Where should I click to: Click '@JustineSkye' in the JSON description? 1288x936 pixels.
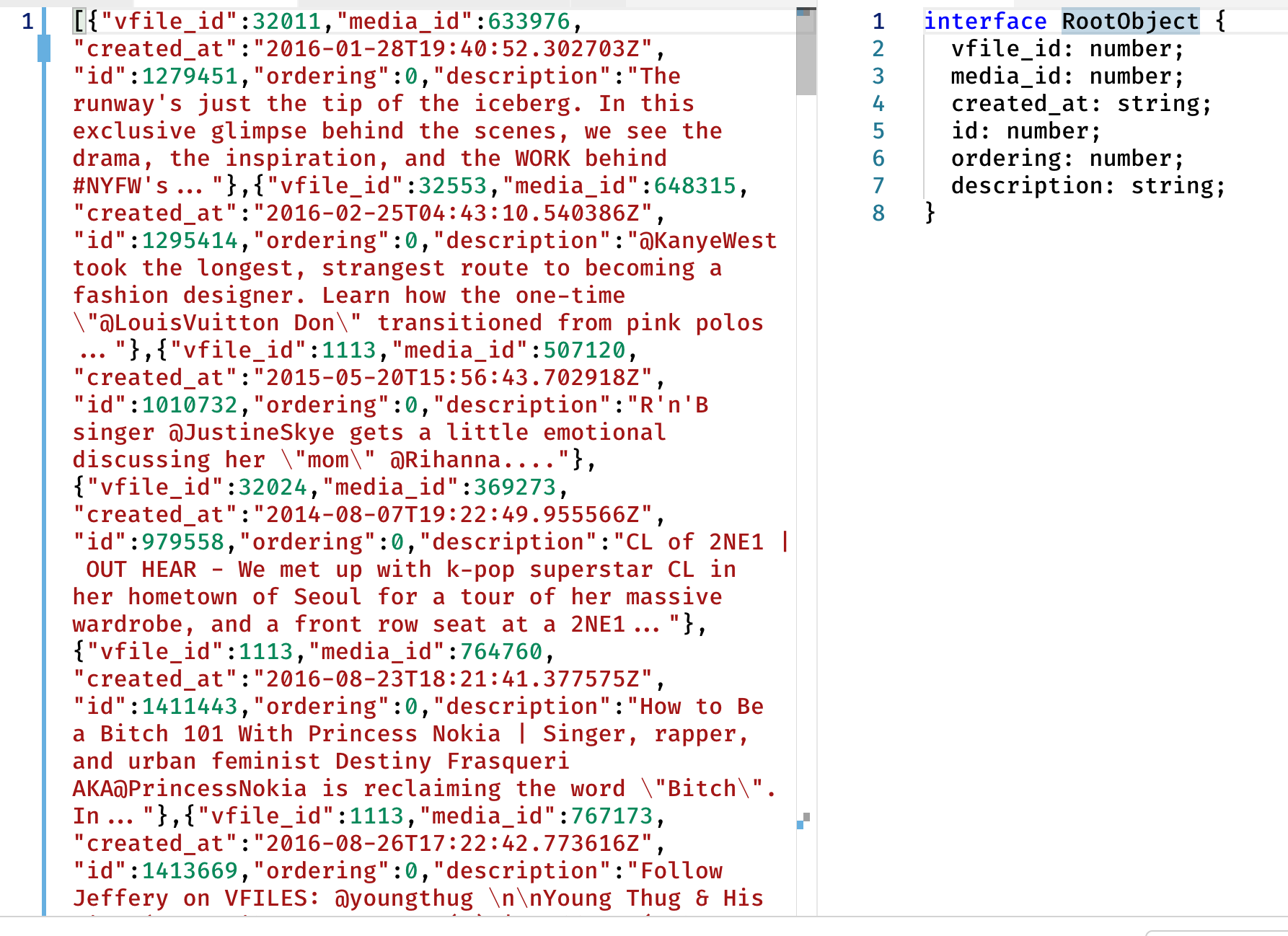click(x=252, y=433)
